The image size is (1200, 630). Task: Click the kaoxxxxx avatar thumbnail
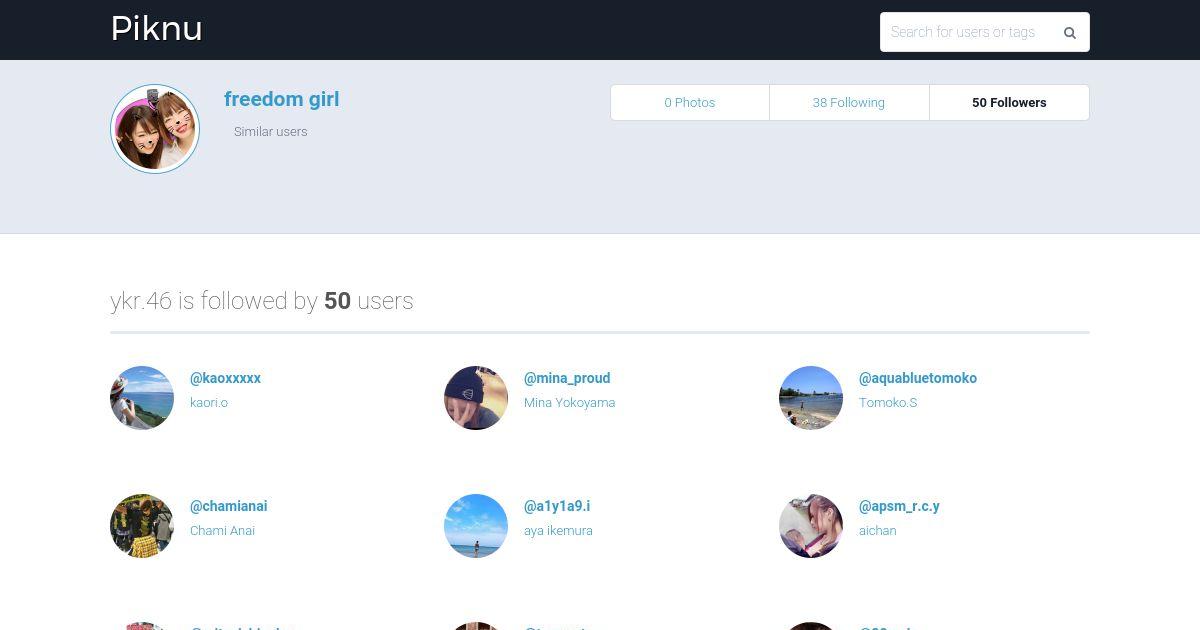pos(142,398)
